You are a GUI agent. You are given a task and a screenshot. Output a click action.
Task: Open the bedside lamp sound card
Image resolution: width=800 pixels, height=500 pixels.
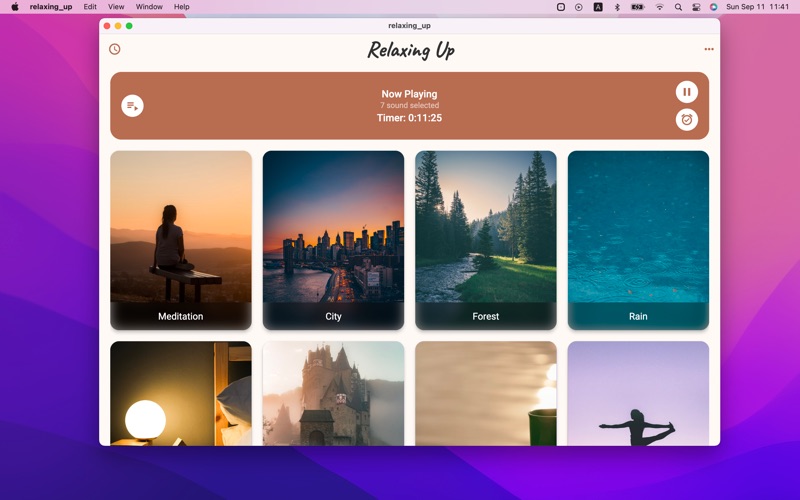pyautogui.click(x=181, y=393)
